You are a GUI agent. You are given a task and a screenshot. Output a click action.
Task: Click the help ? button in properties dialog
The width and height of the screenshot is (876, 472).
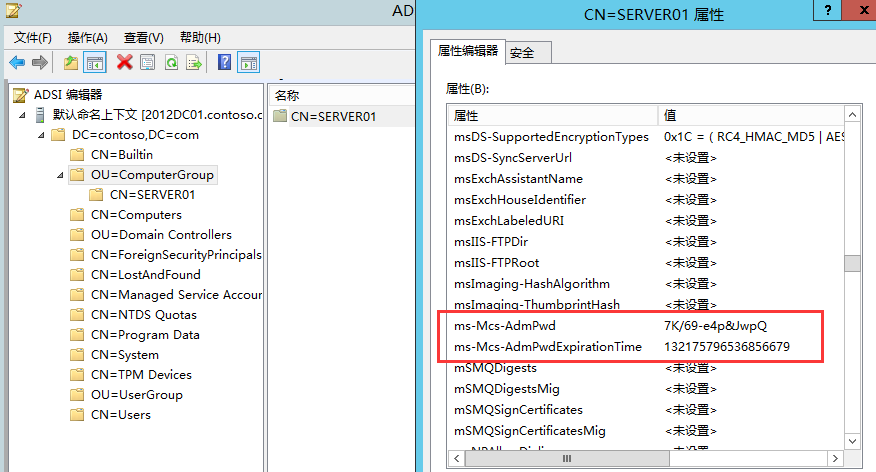[828, 10]
